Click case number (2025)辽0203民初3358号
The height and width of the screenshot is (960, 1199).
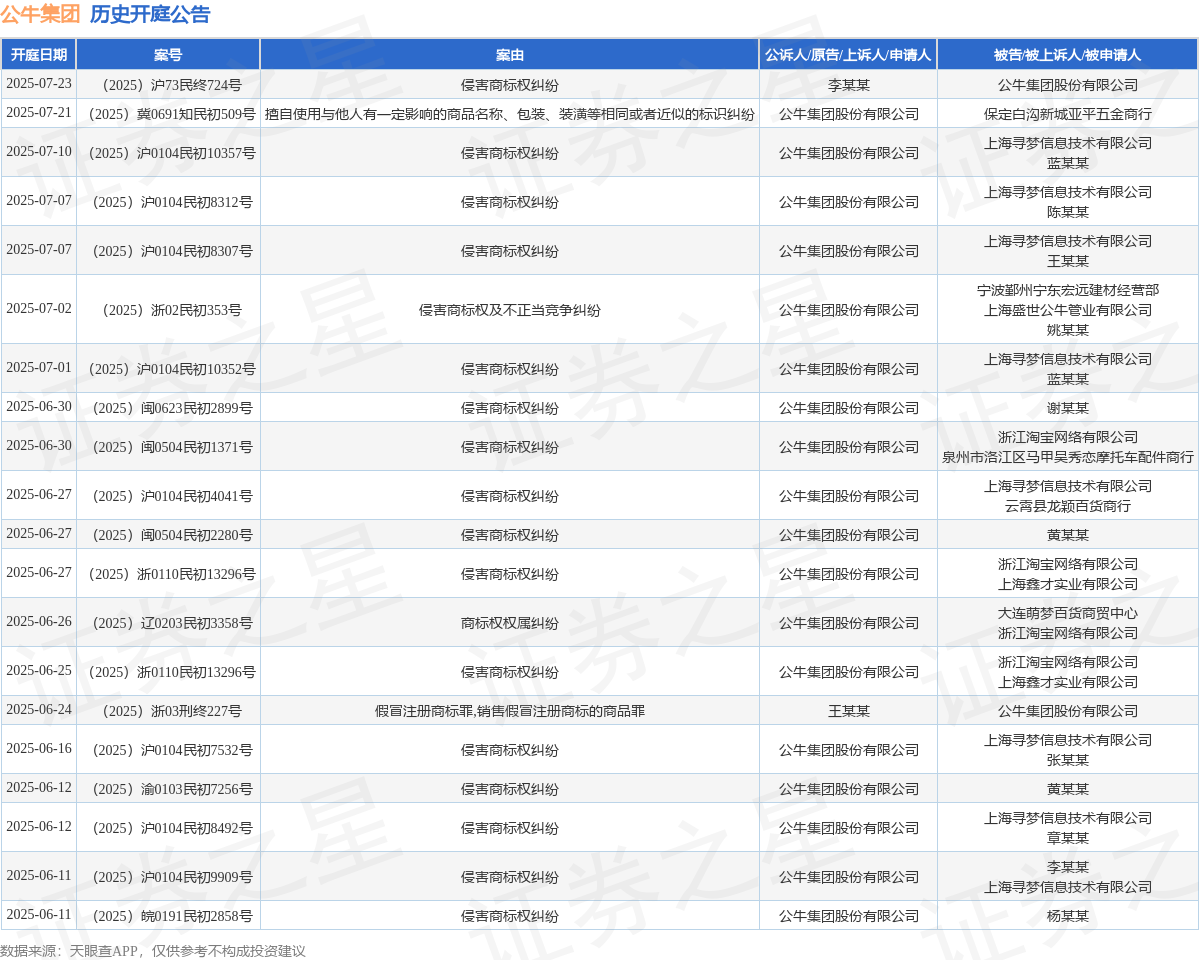click(x=168, y=623)
